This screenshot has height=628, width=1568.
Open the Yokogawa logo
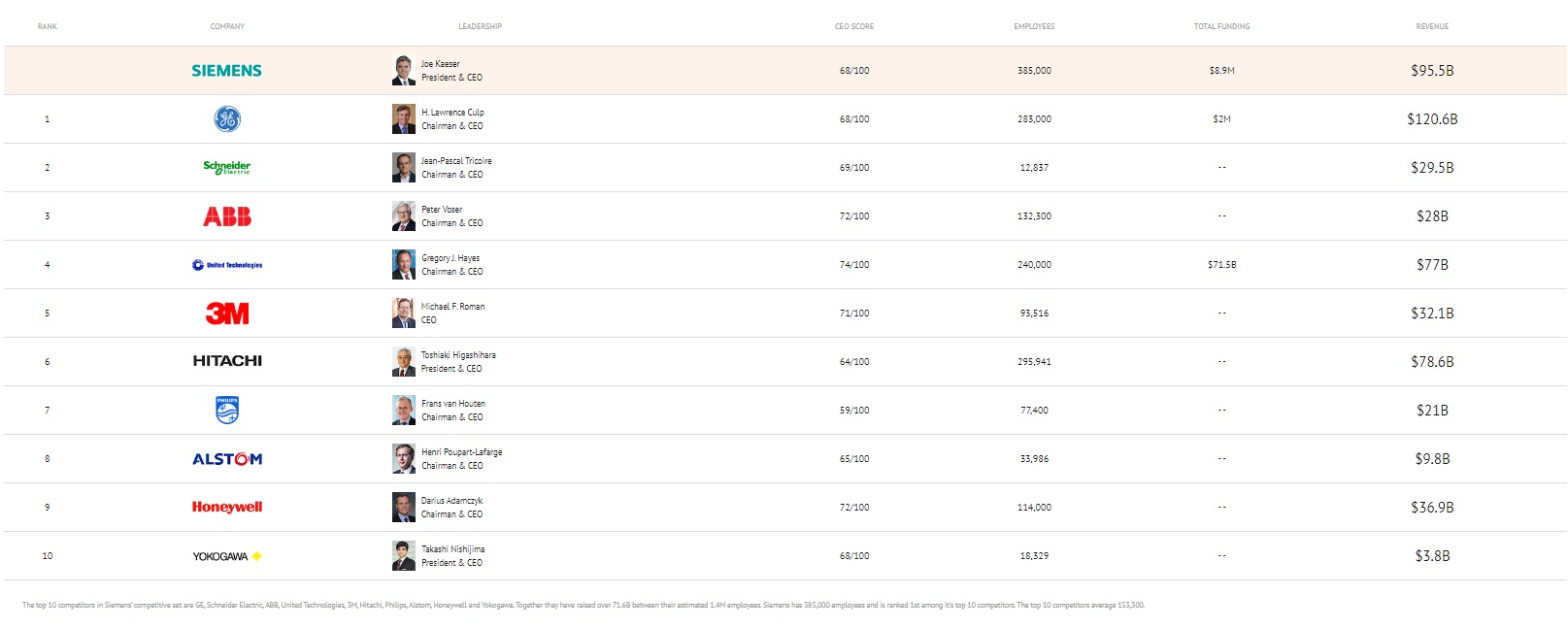tap(227, 556)
